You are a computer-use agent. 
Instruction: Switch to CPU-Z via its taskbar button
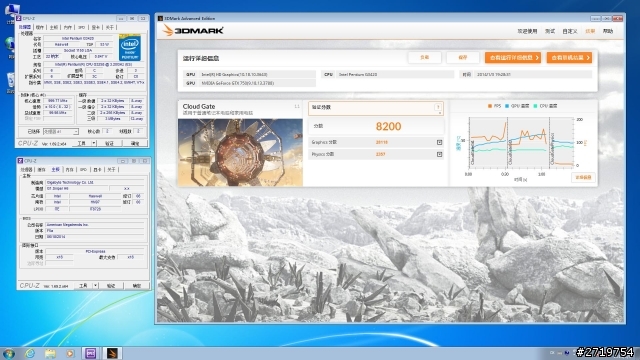91,353
